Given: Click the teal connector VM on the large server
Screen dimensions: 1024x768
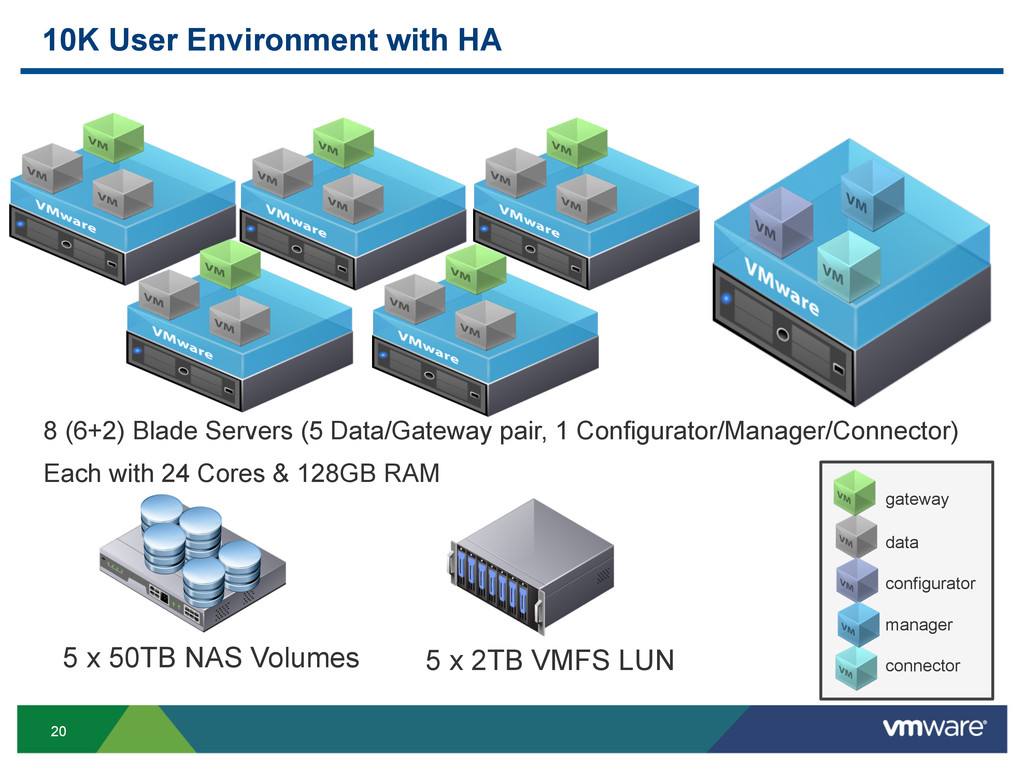Looking at the screenshot, I should point(848,266).
